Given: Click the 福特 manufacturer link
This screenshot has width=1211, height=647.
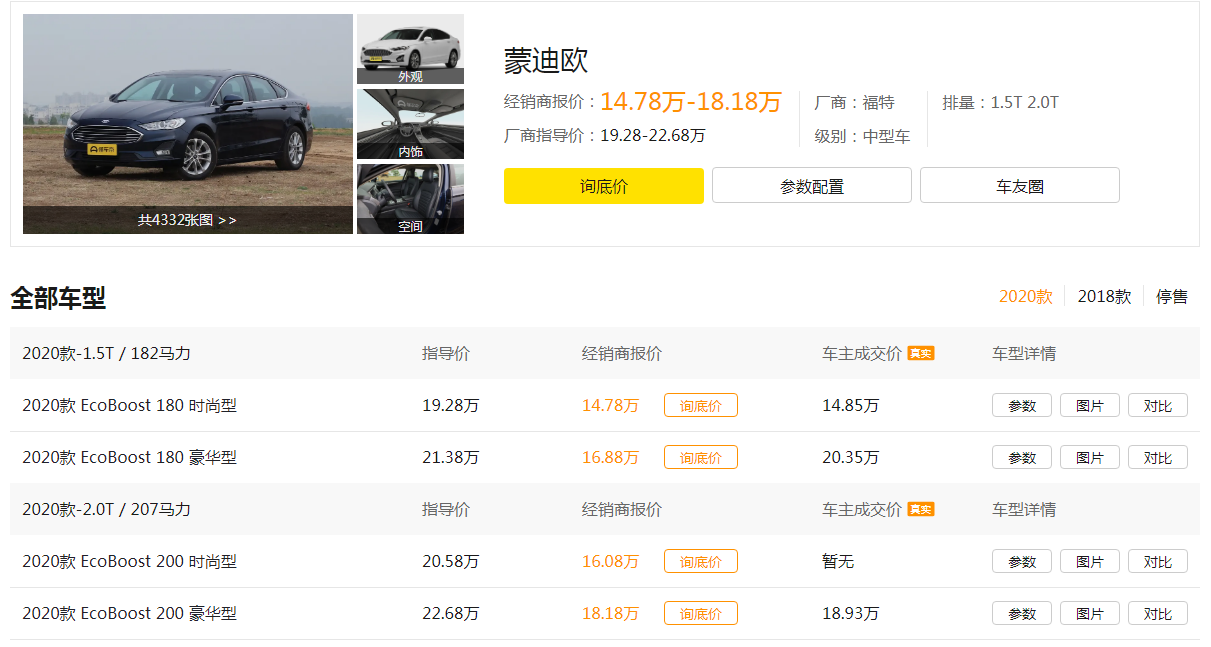Looking at the screenshot, I should pos(878,102).
